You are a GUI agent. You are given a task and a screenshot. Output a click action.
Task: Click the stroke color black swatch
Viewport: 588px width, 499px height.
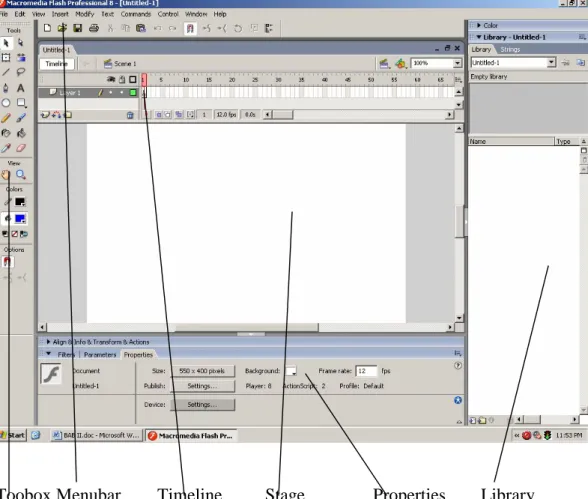point(20,202)
